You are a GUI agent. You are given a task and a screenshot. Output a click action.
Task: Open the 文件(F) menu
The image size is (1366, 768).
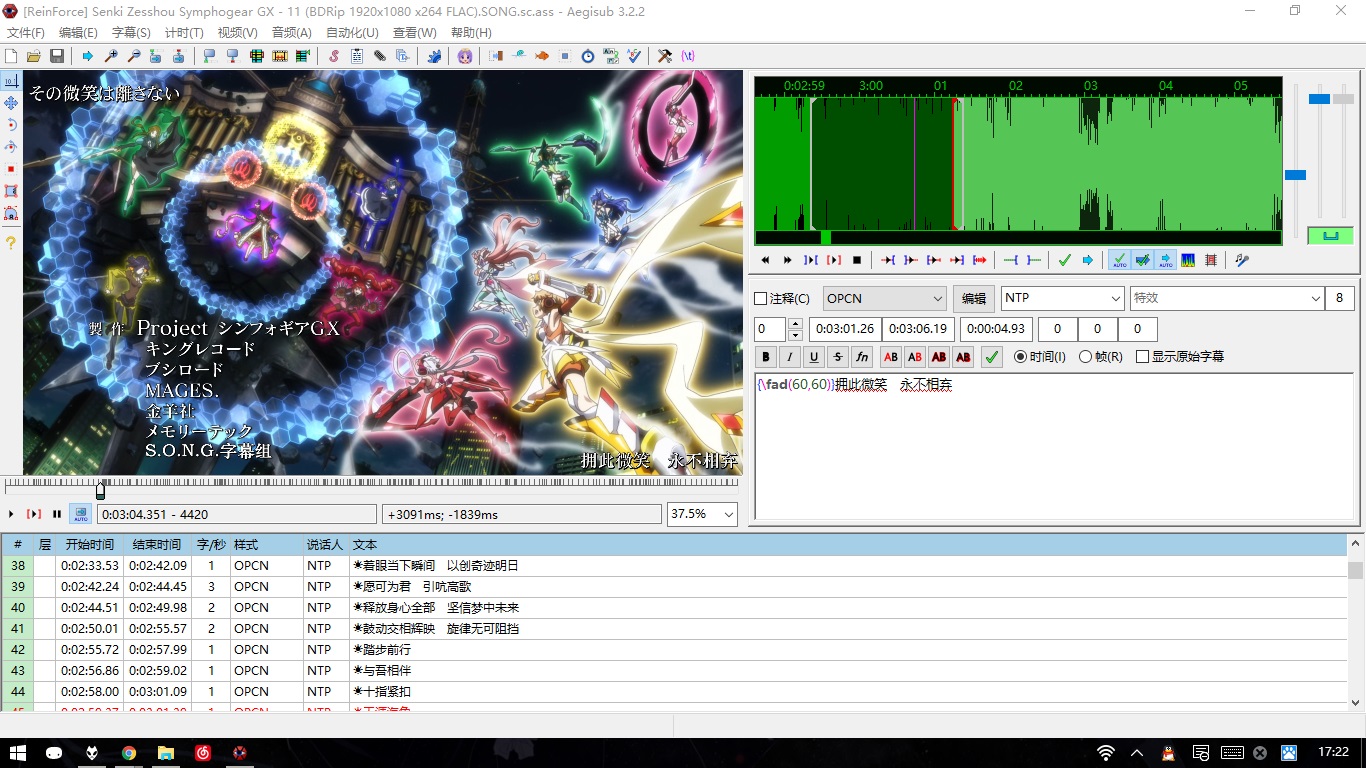pos(25,33)
